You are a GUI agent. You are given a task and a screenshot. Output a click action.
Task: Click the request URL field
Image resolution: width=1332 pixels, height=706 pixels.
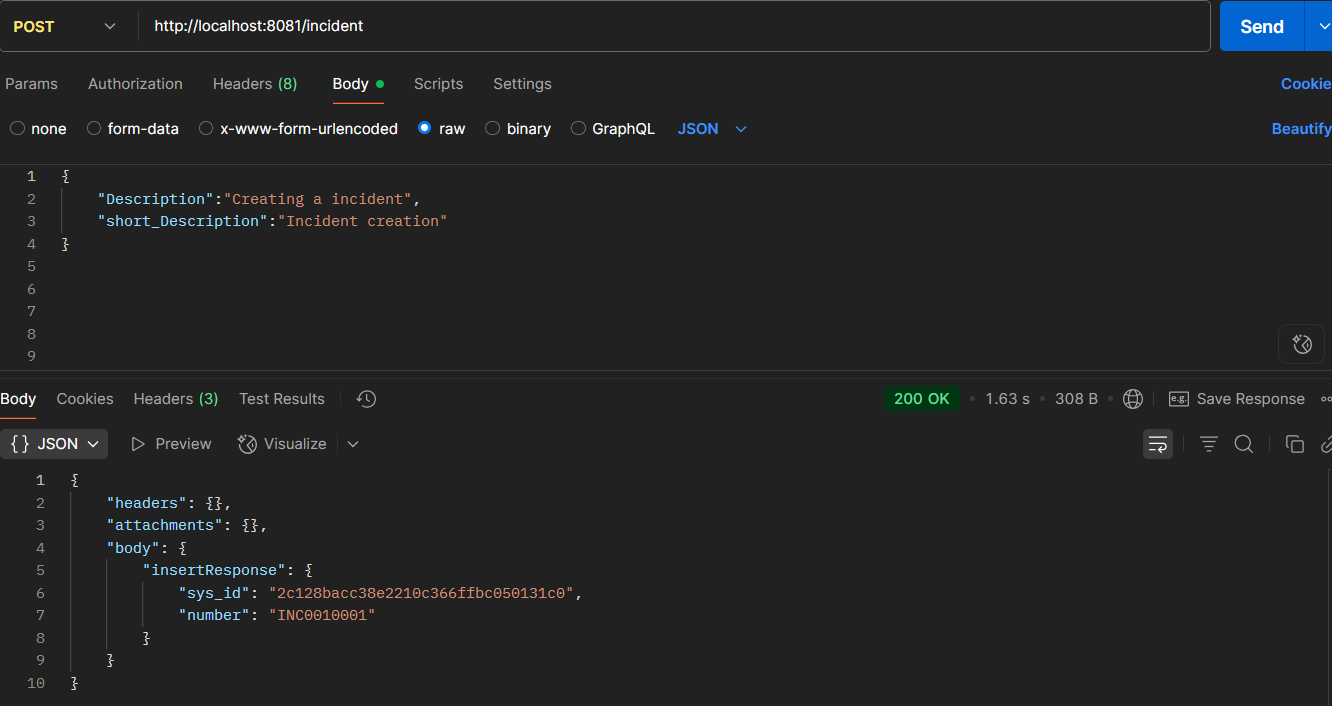click(675, 27)
